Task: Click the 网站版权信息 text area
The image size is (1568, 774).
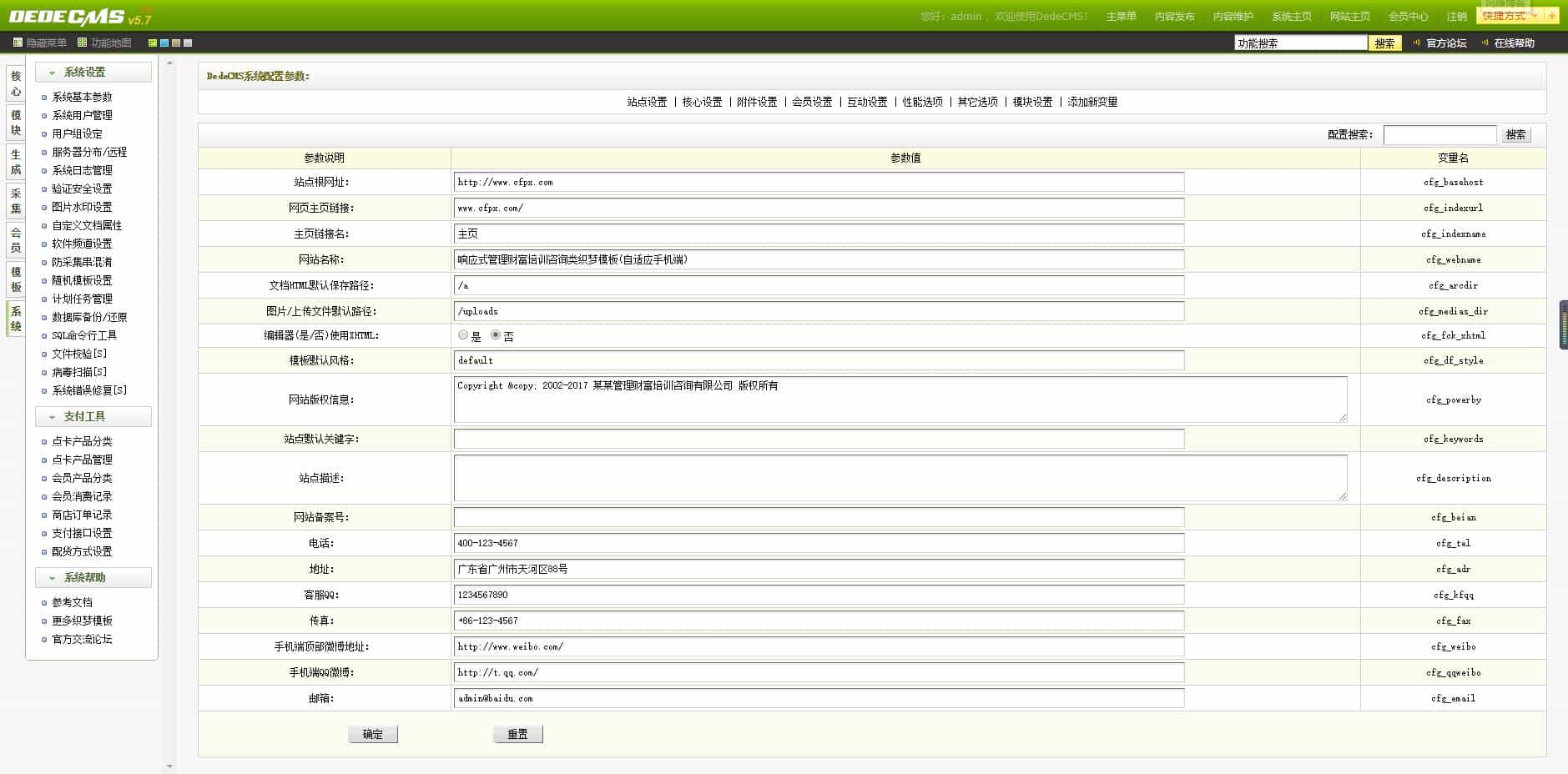Action: tap(900, 399)
